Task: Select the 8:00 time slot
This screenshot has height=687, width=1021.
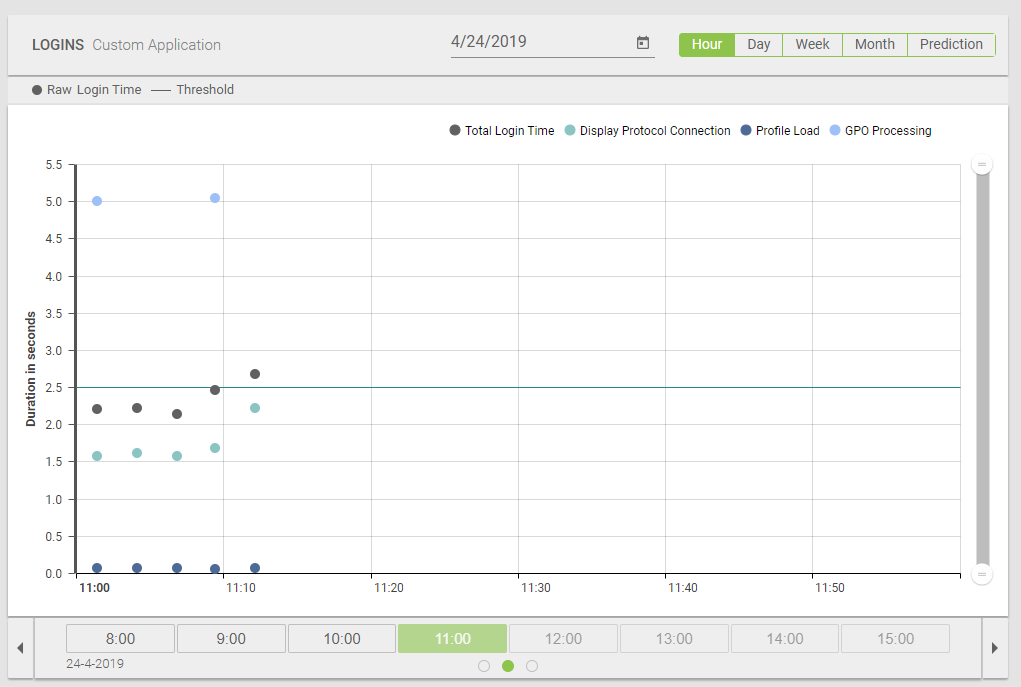Action: pyautogui.click(x=120, y=638)
